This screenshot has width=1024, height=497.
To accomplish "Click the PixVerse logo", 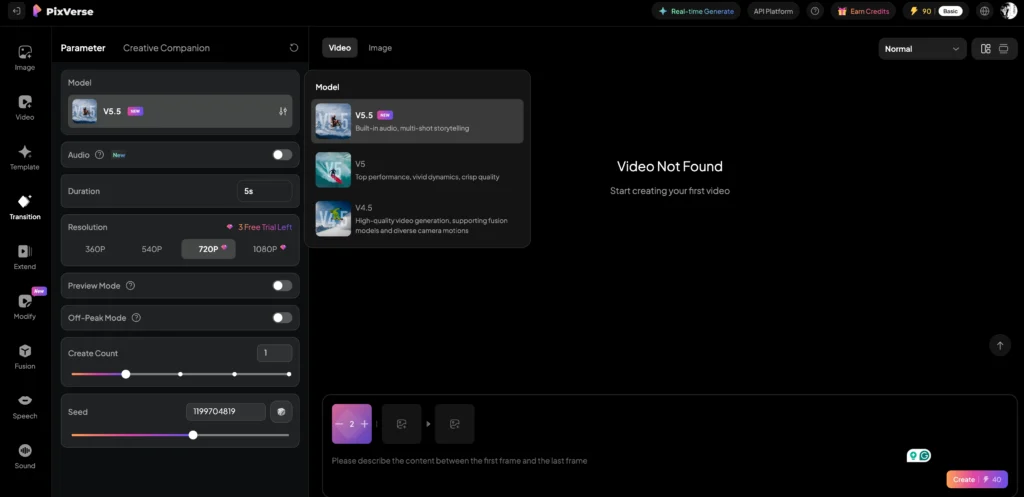I will pyautogui.click(x=64, y=10).
